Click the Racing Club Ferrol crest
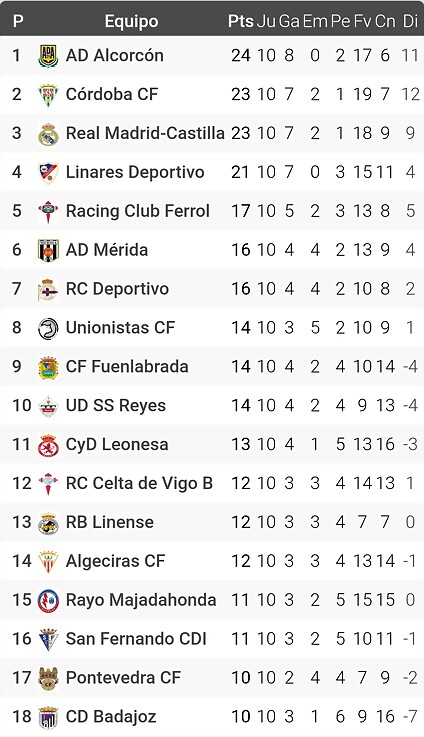Image resolution: width=424 pixels, height=737 pixels. tap(48, 212)
